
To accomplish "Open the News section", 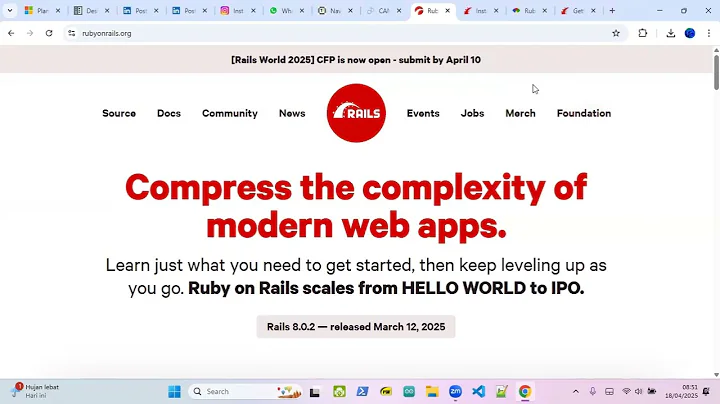I will (292, 113).
